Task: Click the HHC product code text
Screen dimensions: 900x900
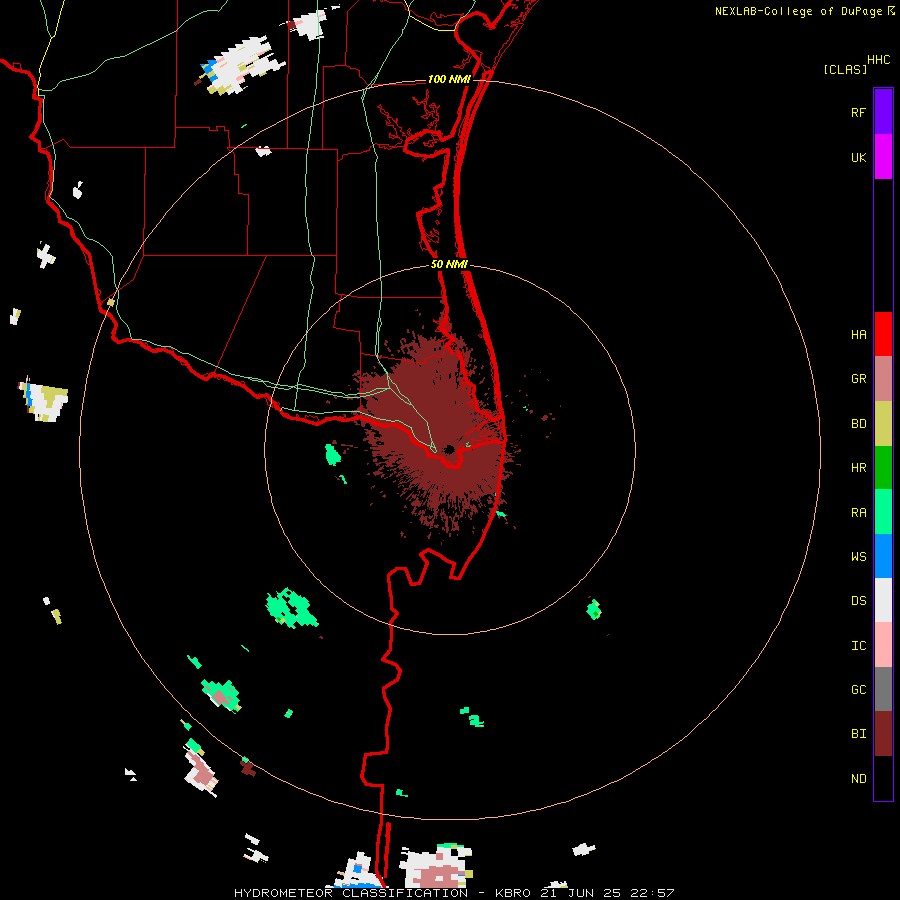Action: [x=879, y=59]
